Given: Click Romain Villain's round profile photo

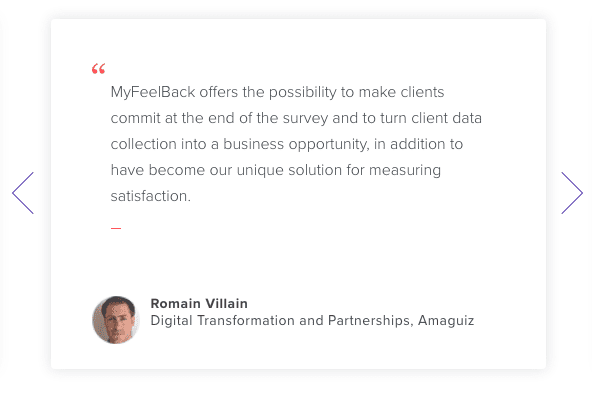Looking at the screenshot, I should 116,320.
